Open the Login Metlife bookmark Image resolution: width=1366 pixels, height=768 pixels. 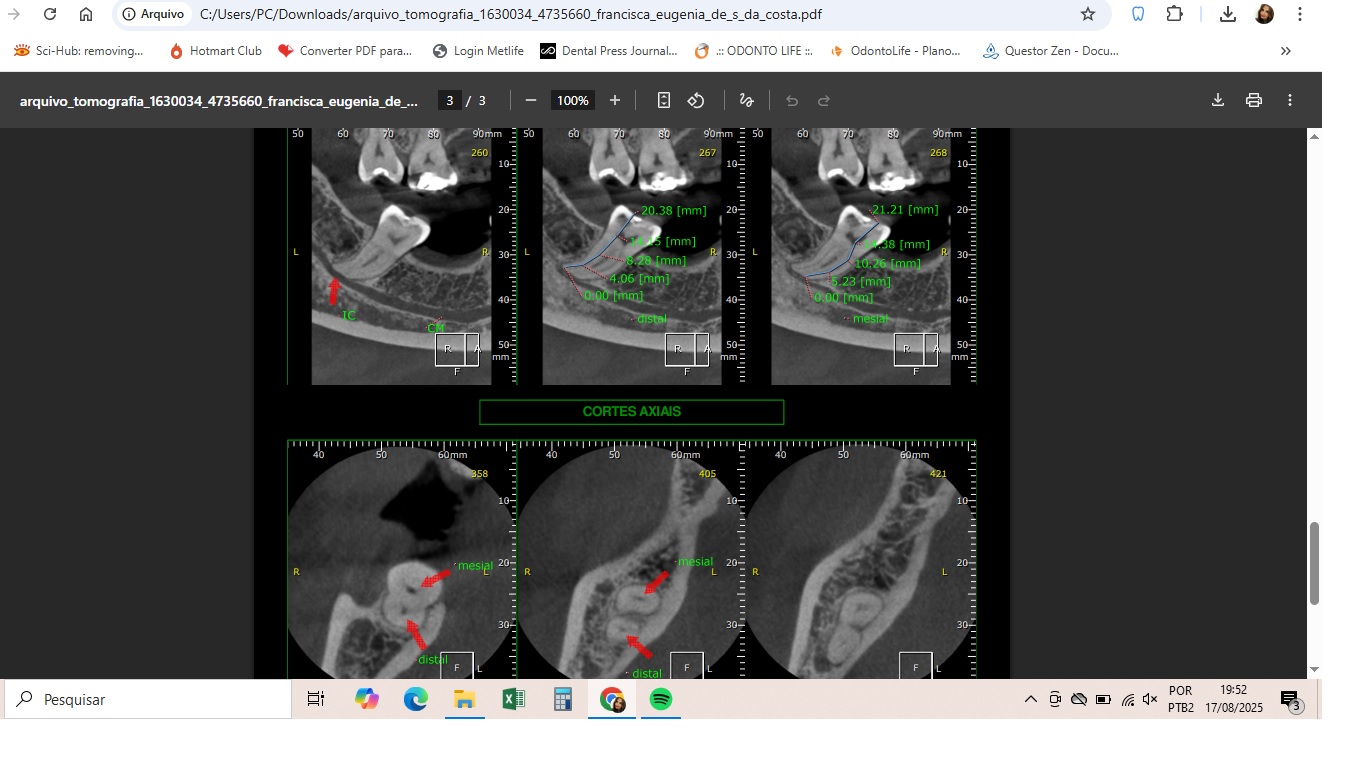(478, 51)
